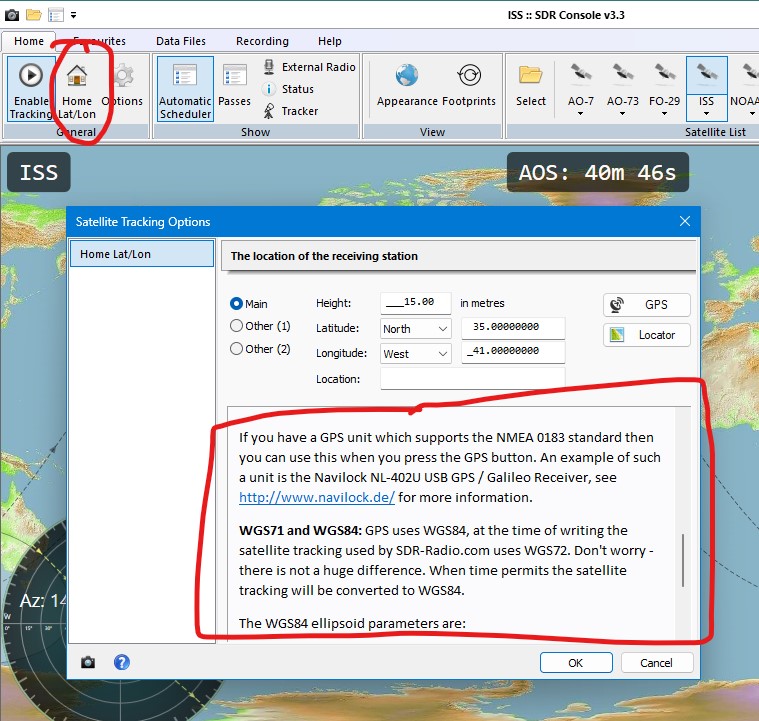This screenshot has width=759, height=721.
Task: Expand the AO-7 satellite dropdown arrow
Action: [x=580, y=114]
